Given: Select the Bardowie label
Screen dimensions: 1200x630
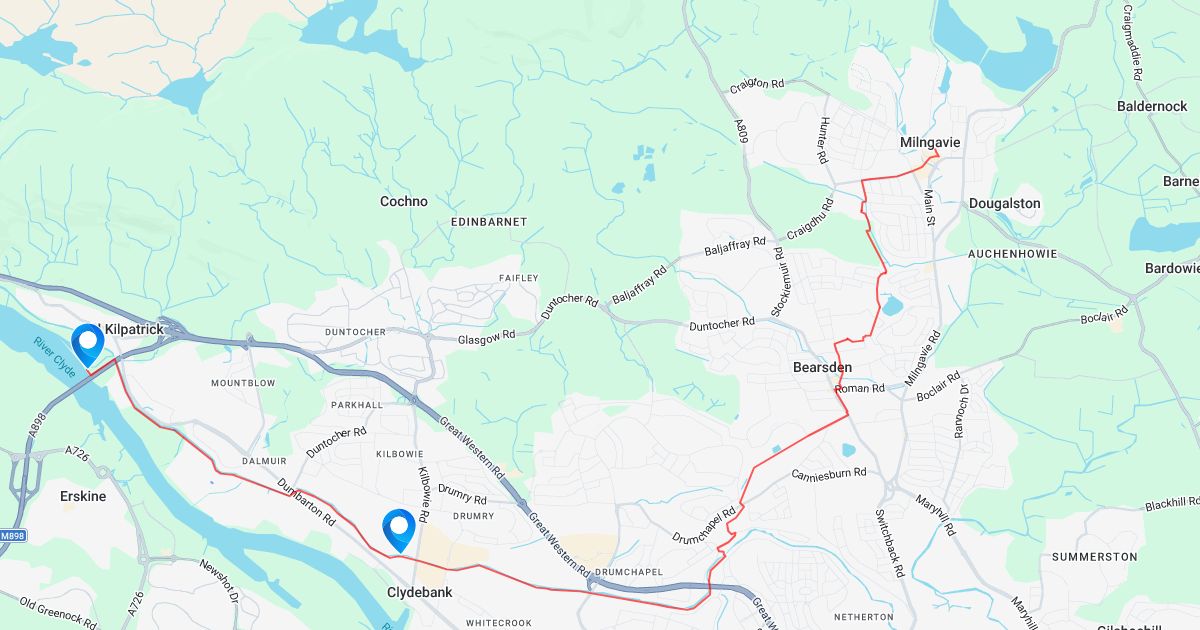Looking at the screenshot, I should tap(1172, 268).
